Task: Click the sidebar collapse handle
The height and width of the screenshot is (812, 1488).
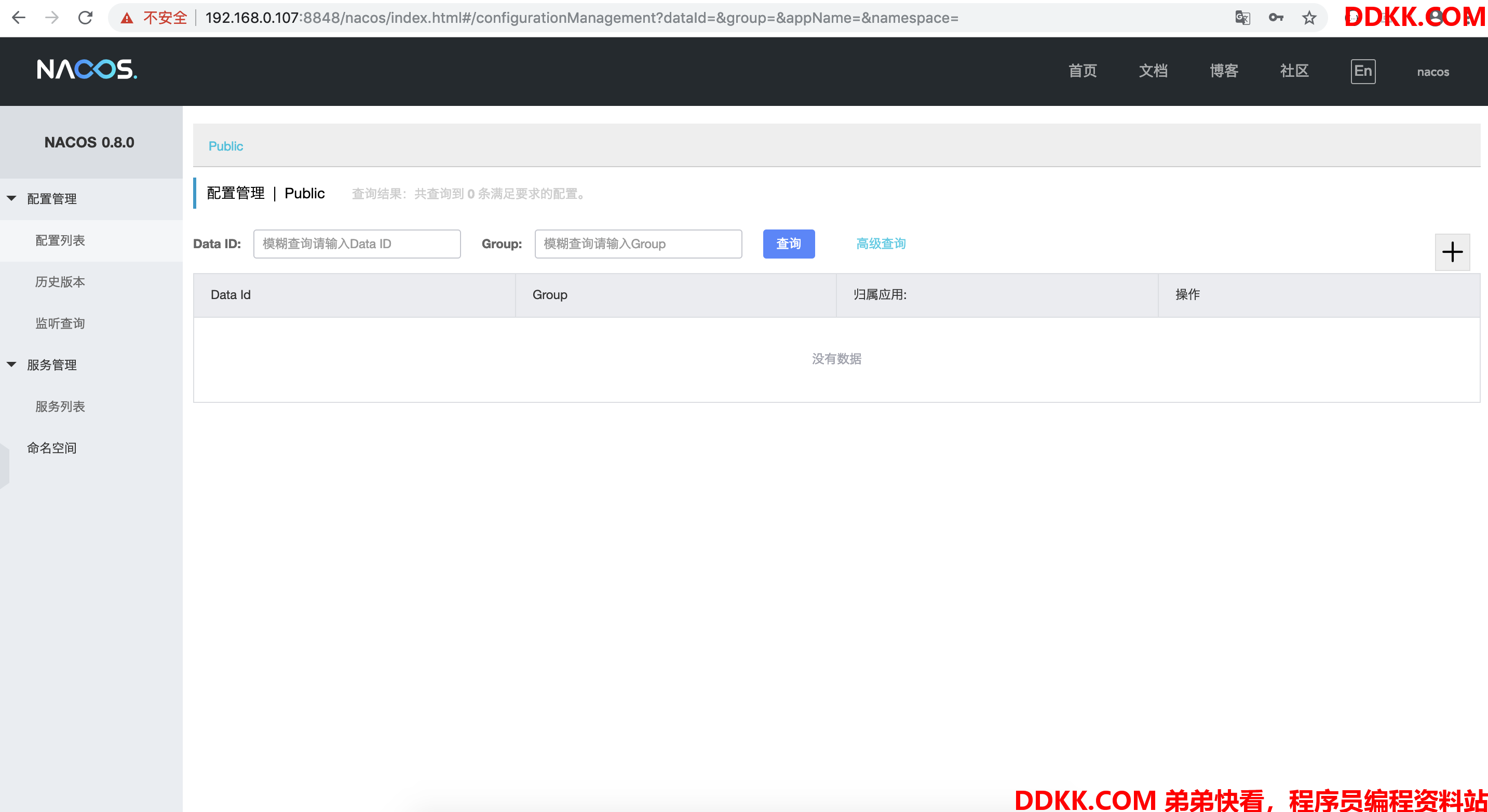Action: pos(5,466)
